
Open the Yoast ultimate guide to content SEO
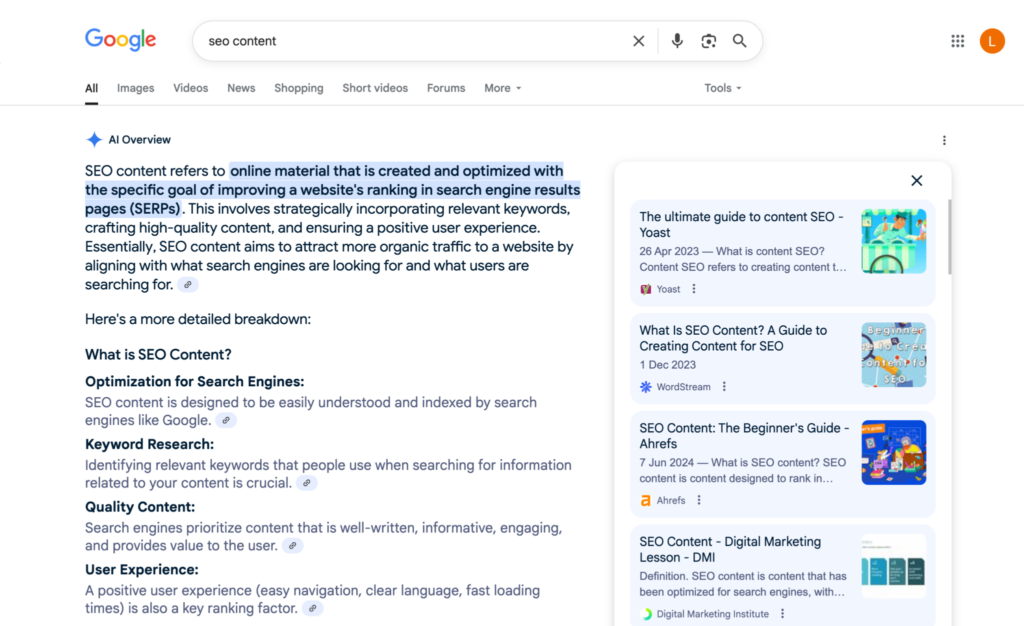741,224
